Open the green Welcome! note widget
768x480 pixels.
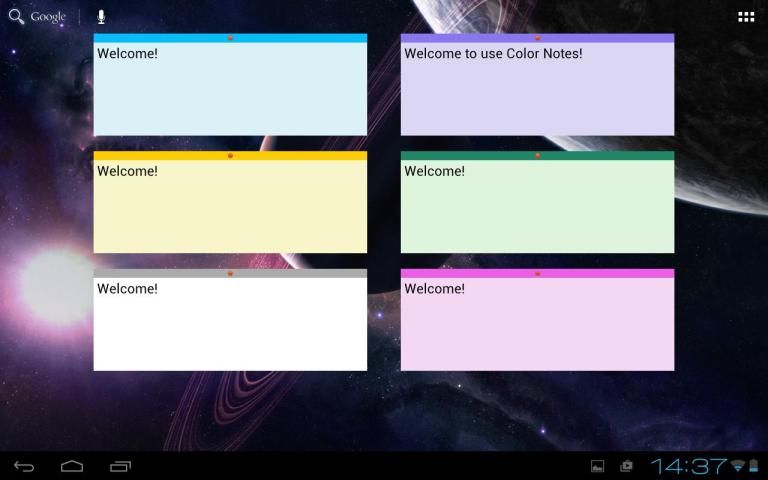coord(537,207)
